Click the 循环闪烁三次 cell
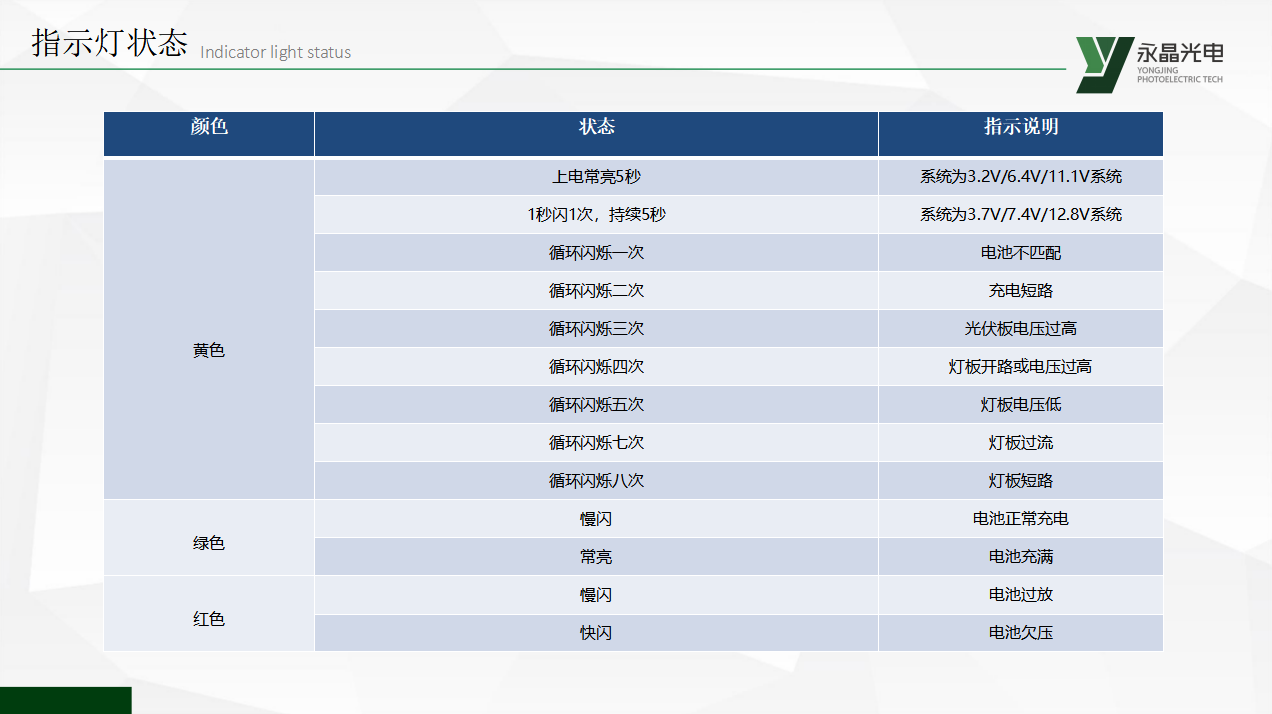 [x=596, y=329]
